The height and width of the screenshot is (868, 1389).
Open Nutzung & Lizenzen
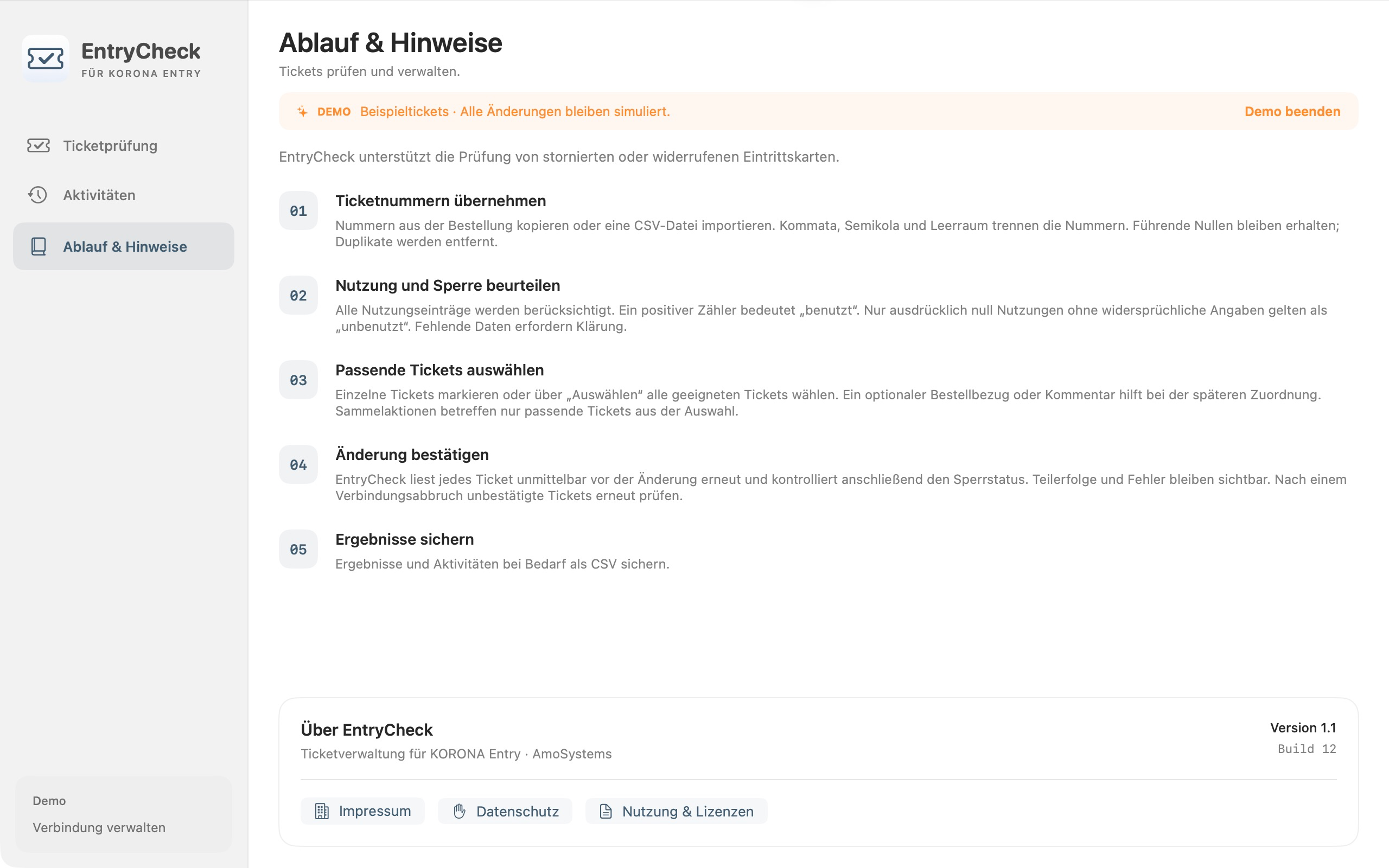676,811
